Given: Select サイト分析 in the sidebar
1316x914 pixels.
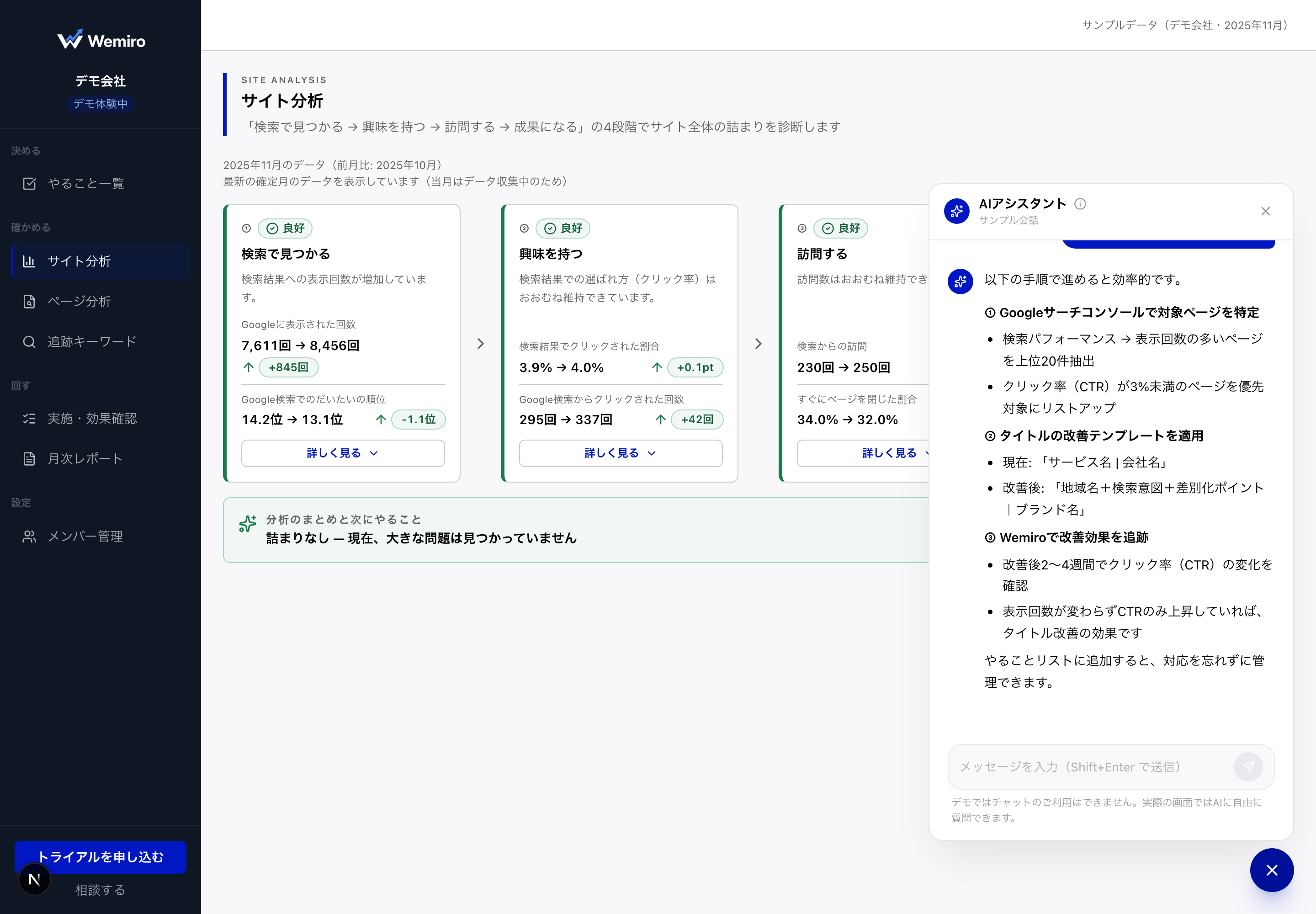Looking at the screenshot, I should [100, 261].
